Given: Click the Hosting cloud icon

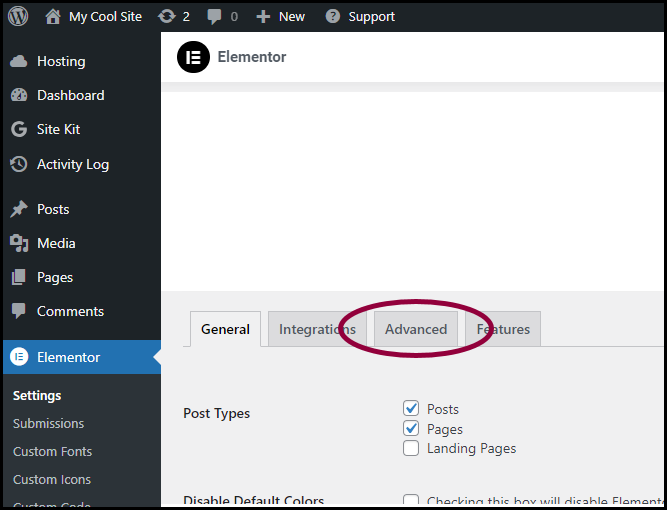Looking at the screenshot, I should [x=19, y=61].
